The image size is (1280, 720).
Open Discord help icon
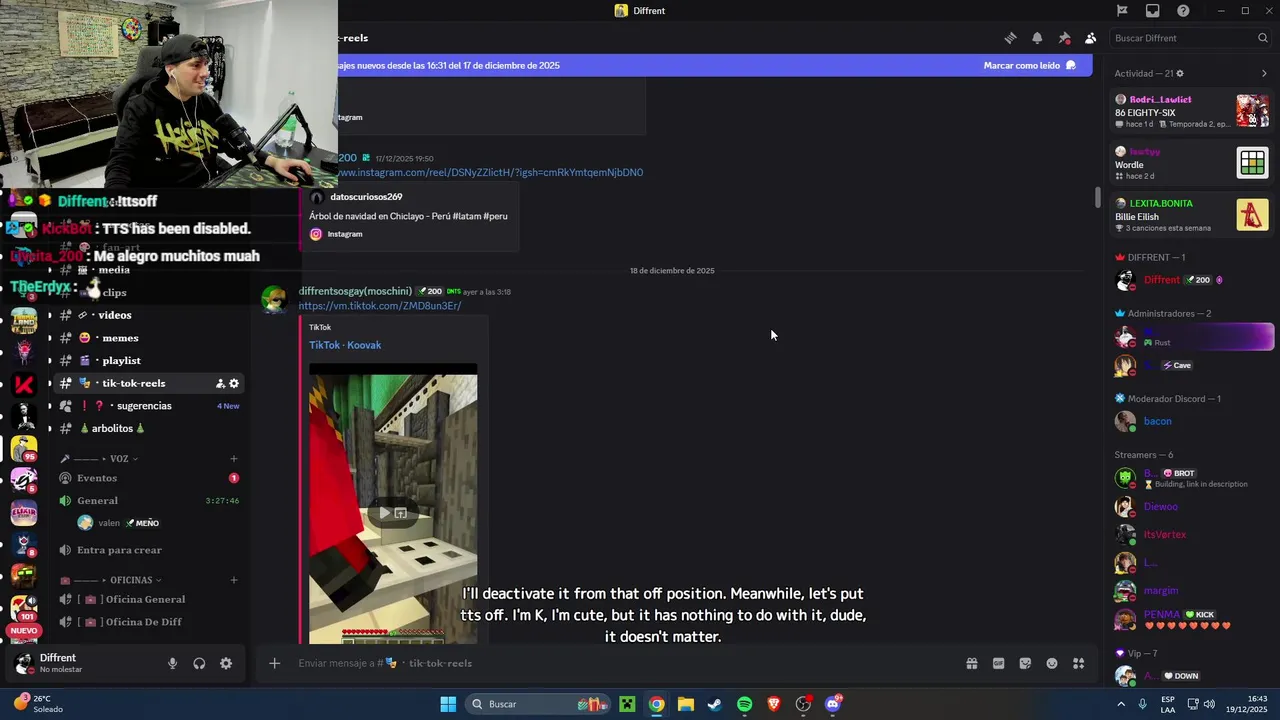pos(1183,11)
